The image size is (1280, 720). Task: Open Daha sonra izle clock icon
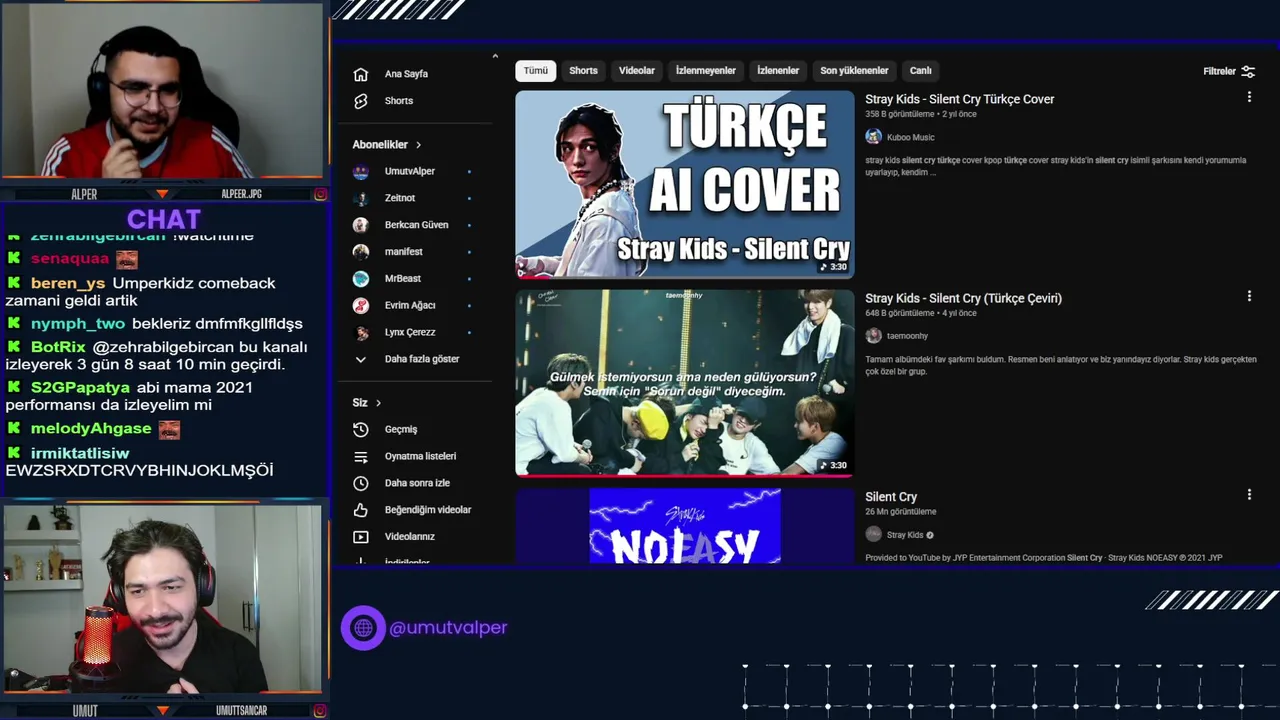[361, 483]
